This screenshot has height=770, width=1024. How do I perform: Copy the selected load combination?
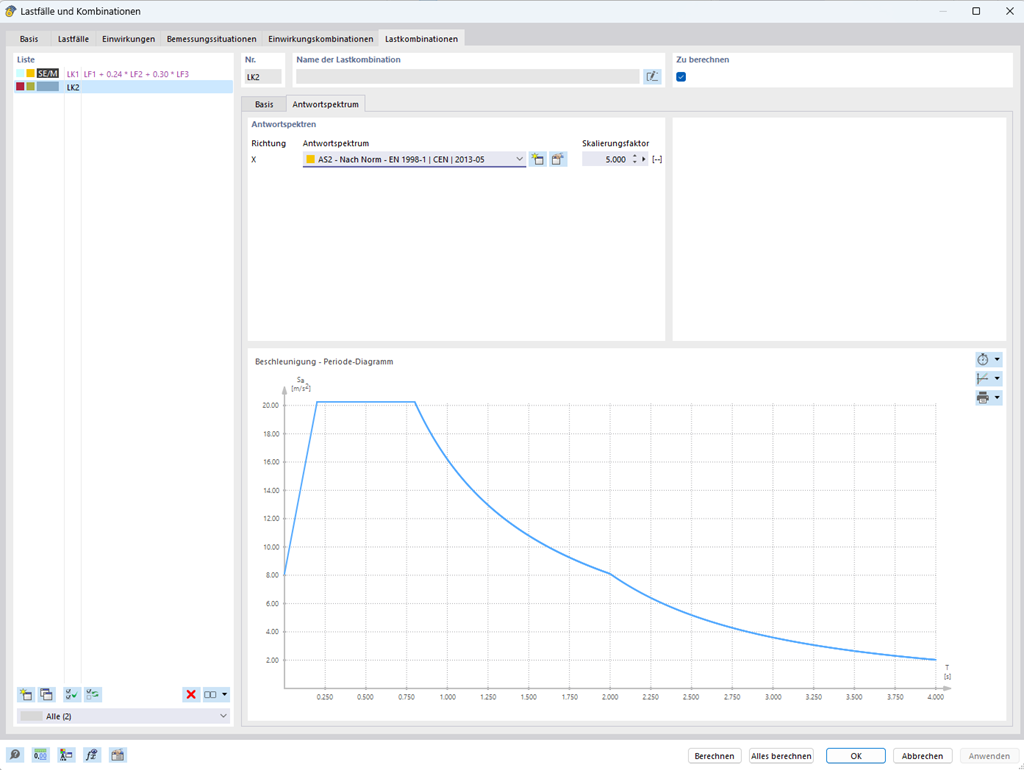[46, 694]
